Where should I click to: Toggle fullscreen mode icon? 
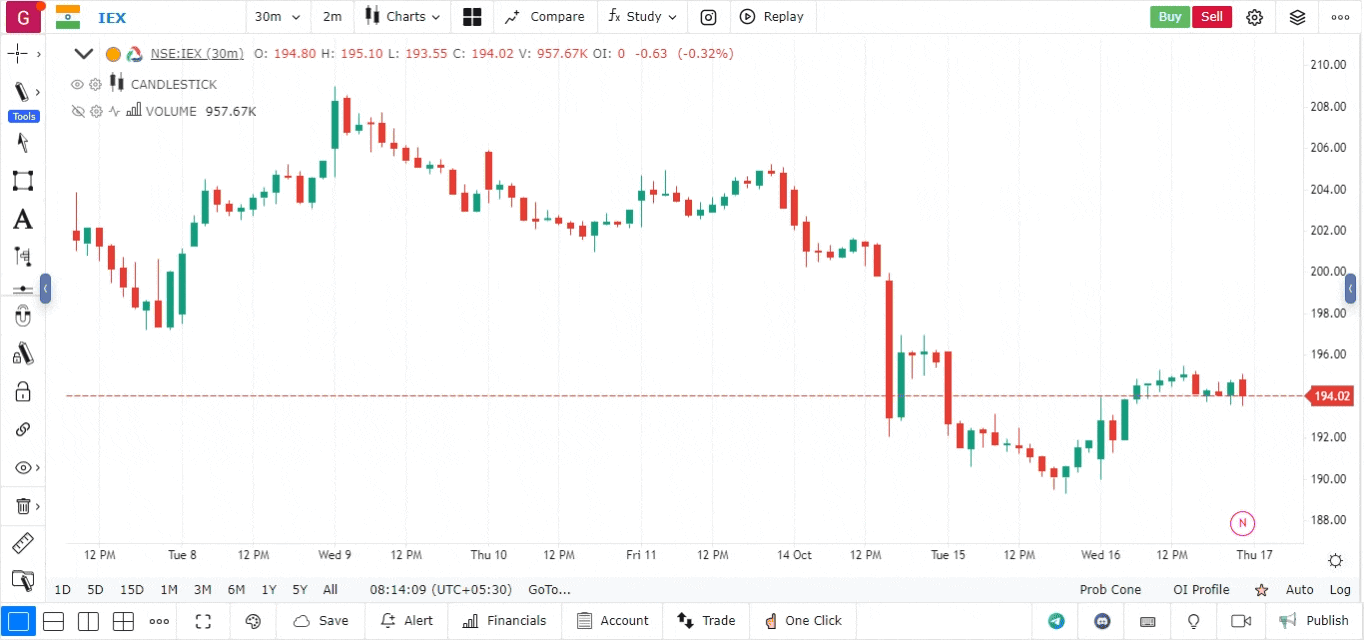[203, 621]
